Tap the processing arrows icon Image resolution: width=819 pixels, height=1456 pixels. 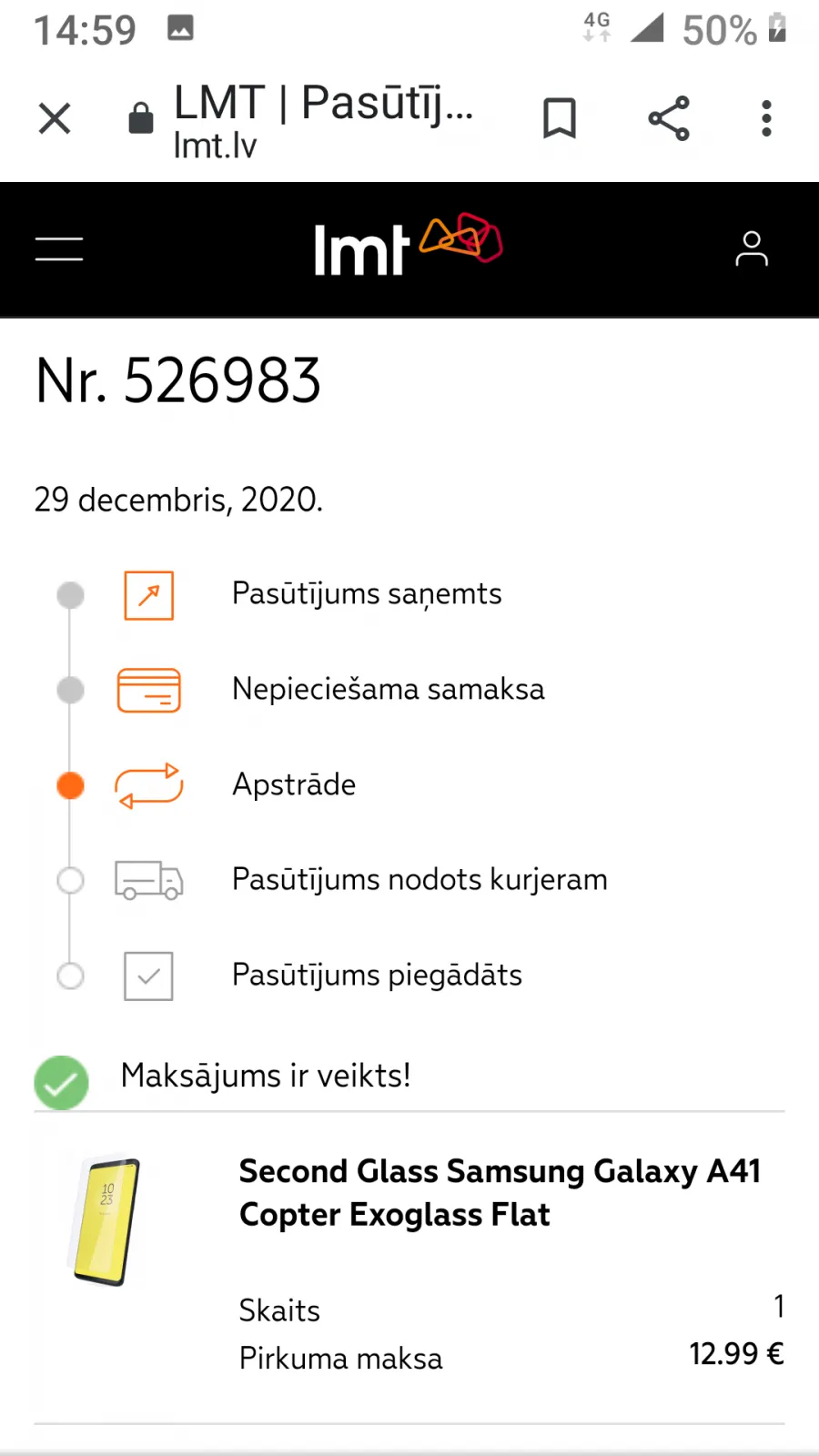(149, 785)
